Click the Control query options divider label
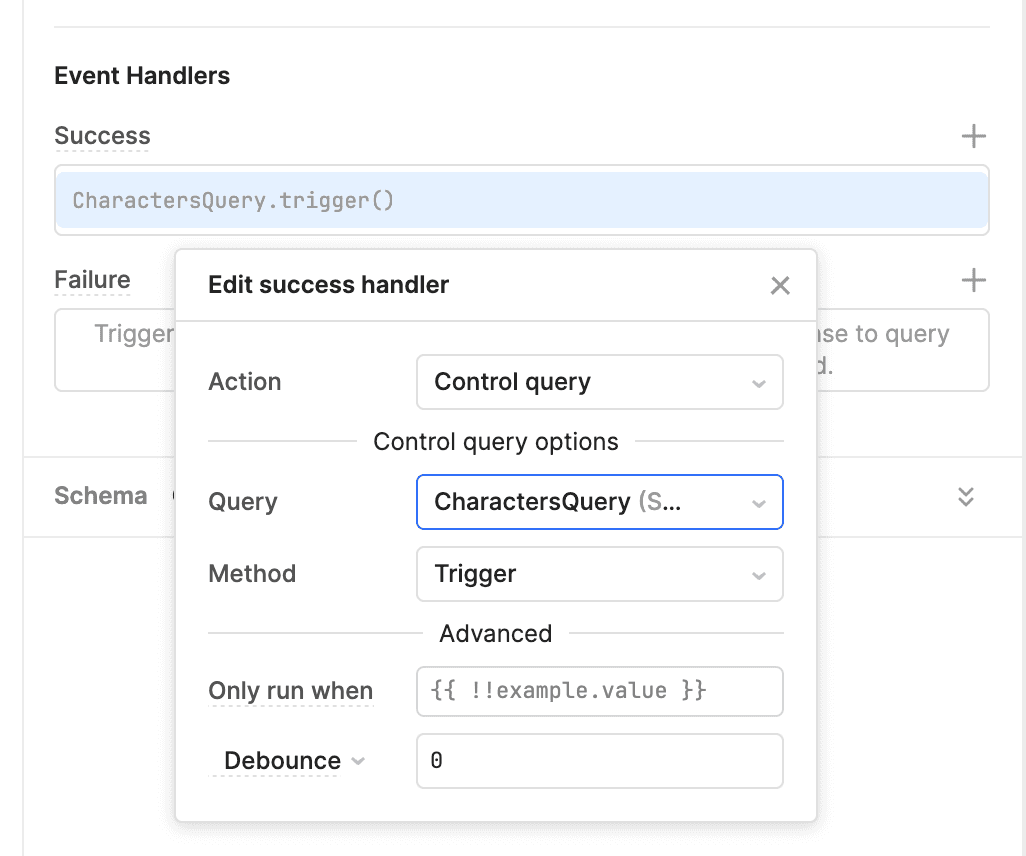Viewport: 1026px width, 856px height. 495,442
